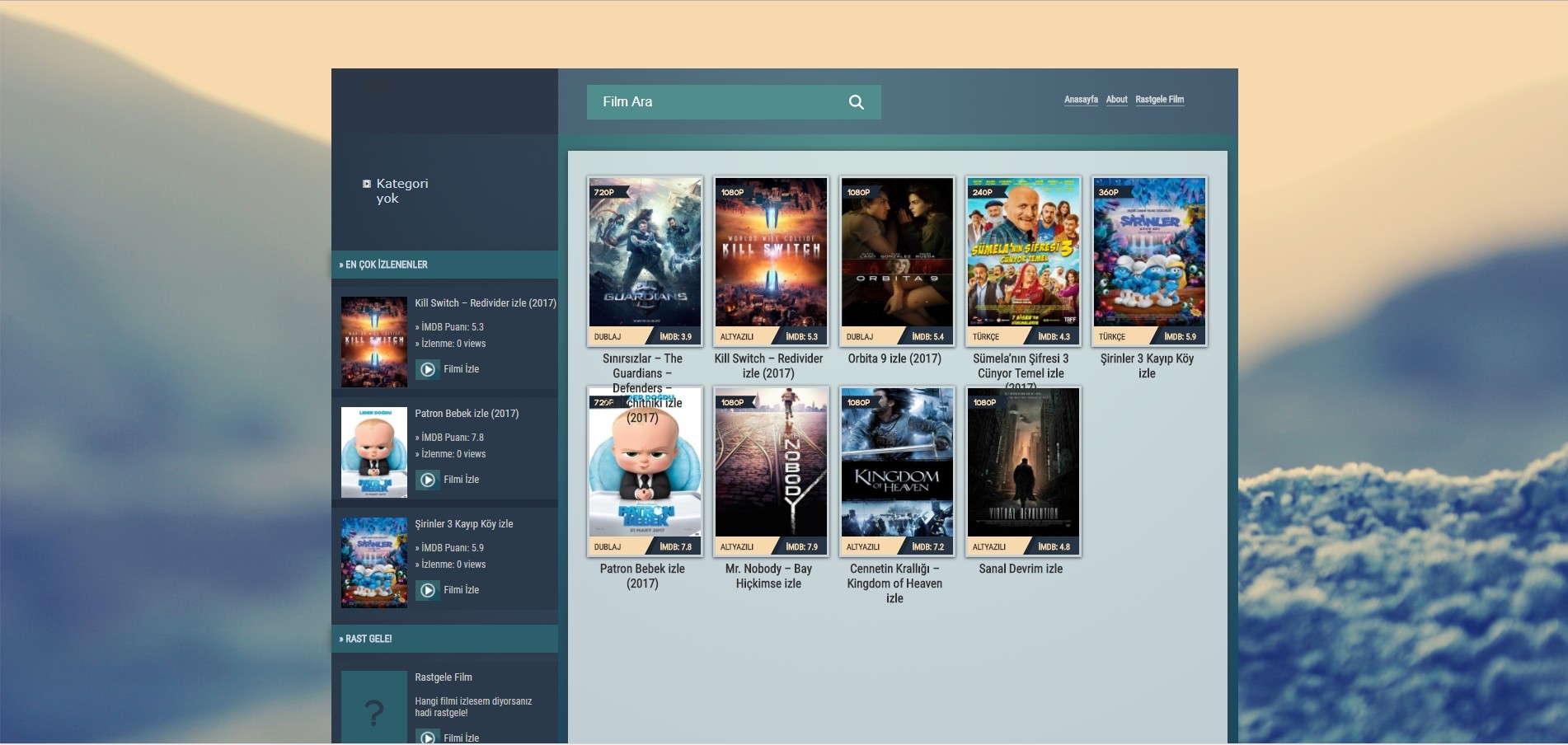Click play icon for Rastgele Film item
Screen dimensions: 1568x745
[x=428, y=737]
